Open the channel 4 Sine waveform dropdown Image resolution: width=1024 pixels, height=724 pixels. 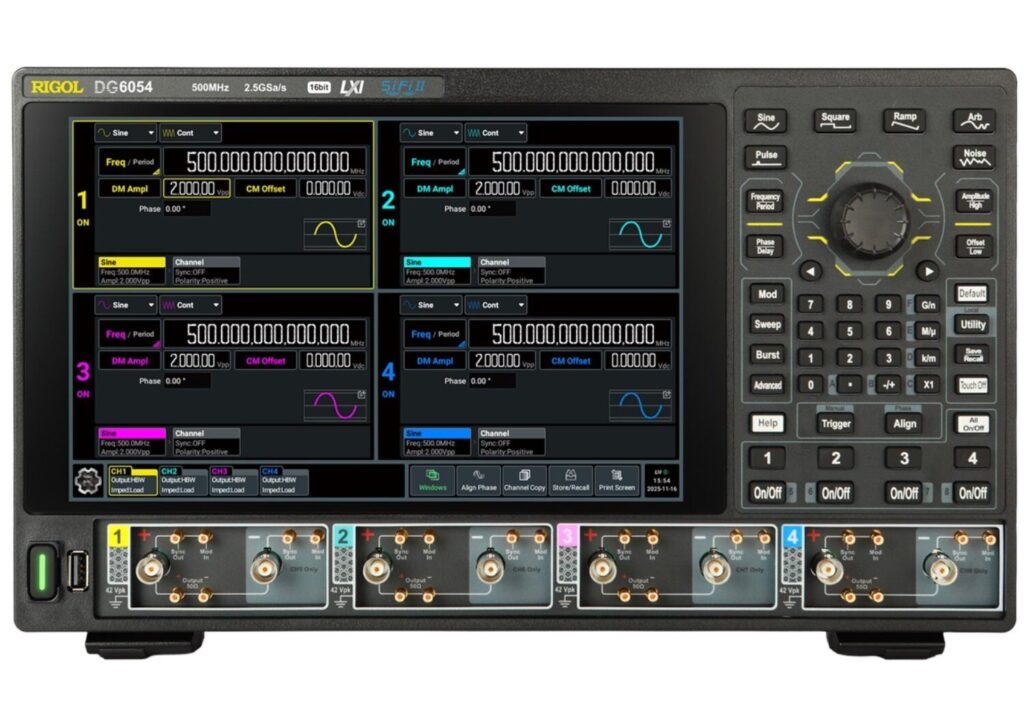(431, 305)
